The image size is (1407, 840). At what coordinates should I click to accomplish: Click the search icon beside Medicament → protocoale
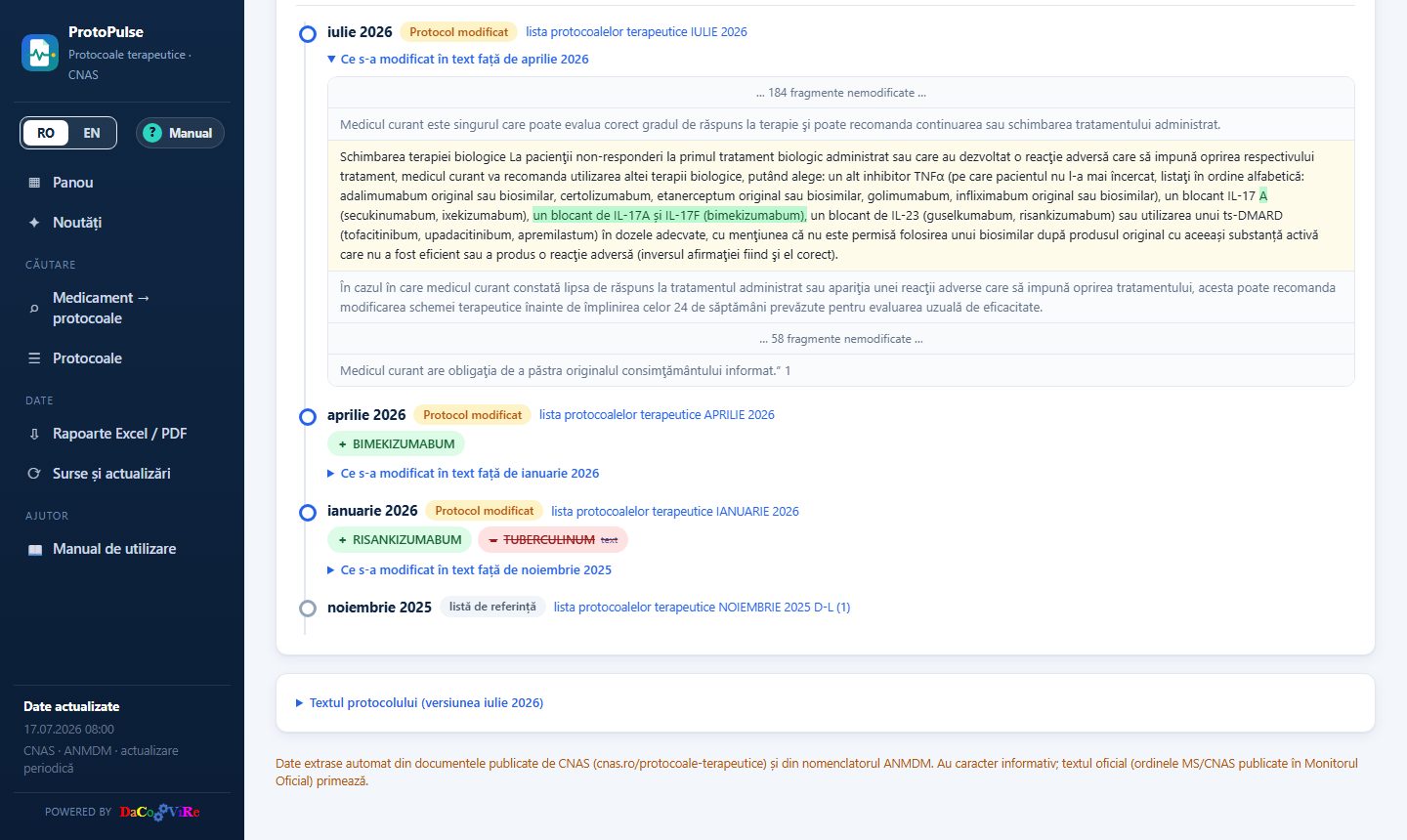pos(34,309)
